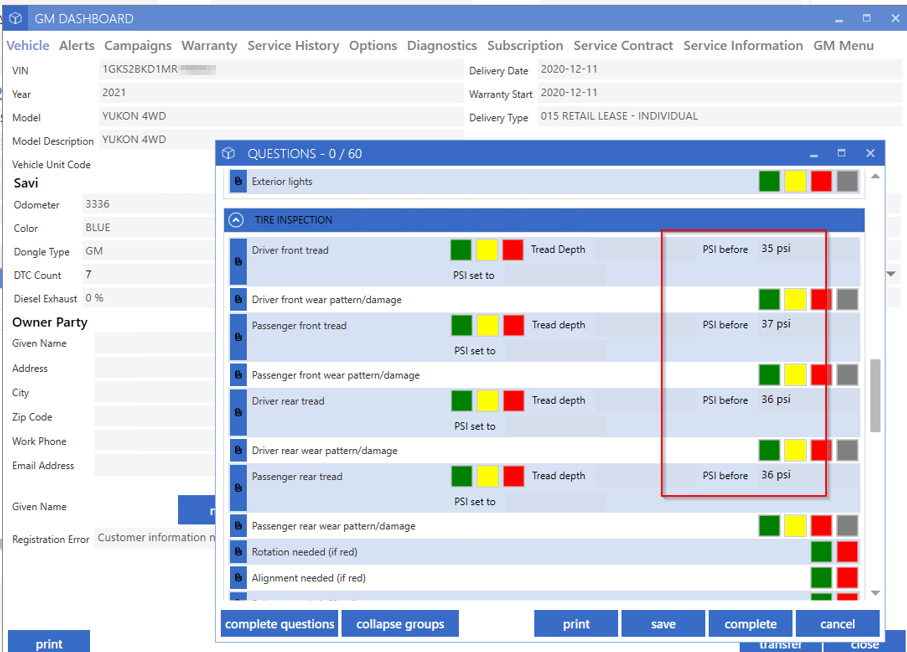Click the note icon beside Passenger front tread
Screen dimensions: 907x652
point(238,337)
